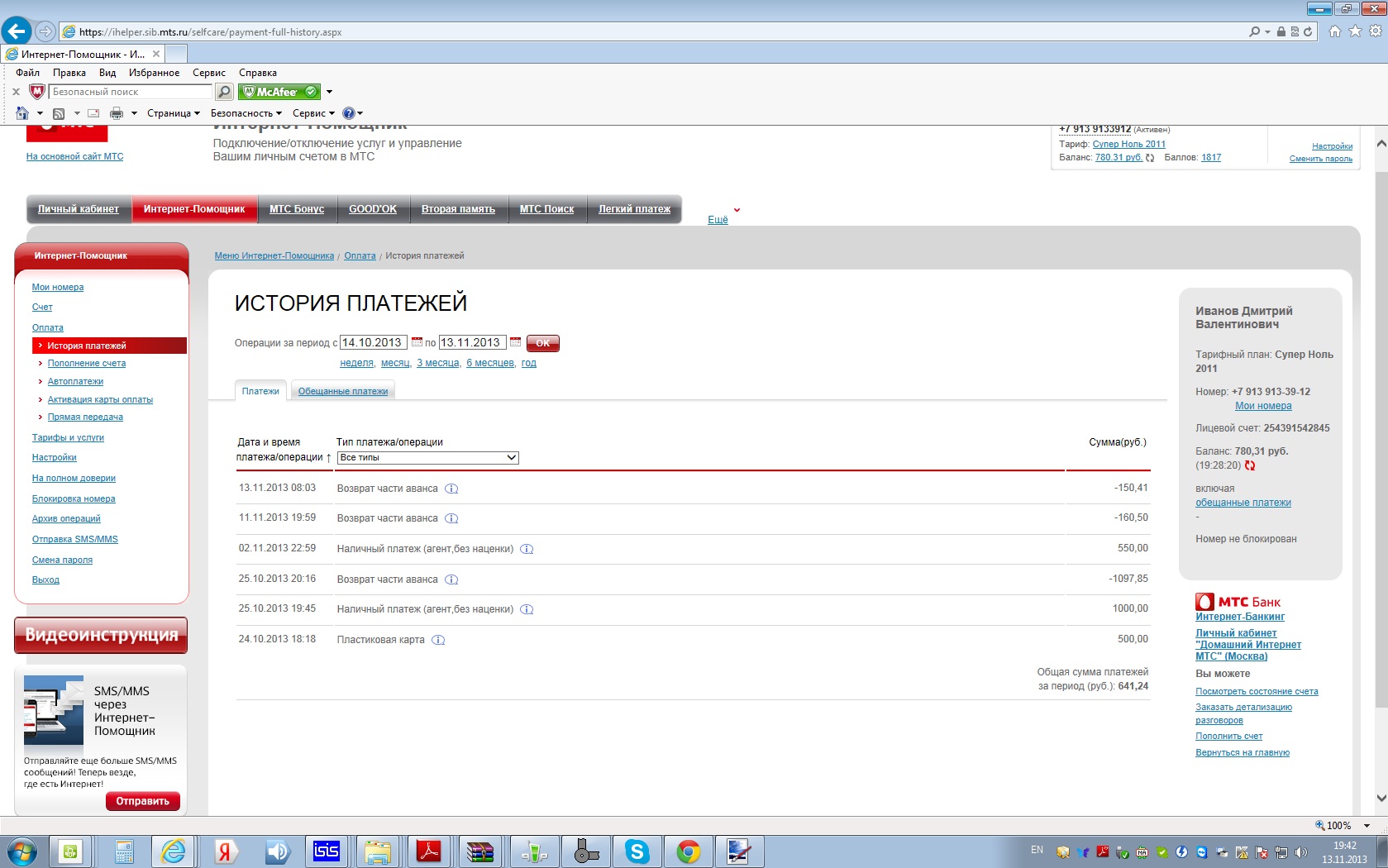Open the IE tools gear icon
Viewport: 1388px width, 868px height.
pyautogui.click(x=1376, y=31)
